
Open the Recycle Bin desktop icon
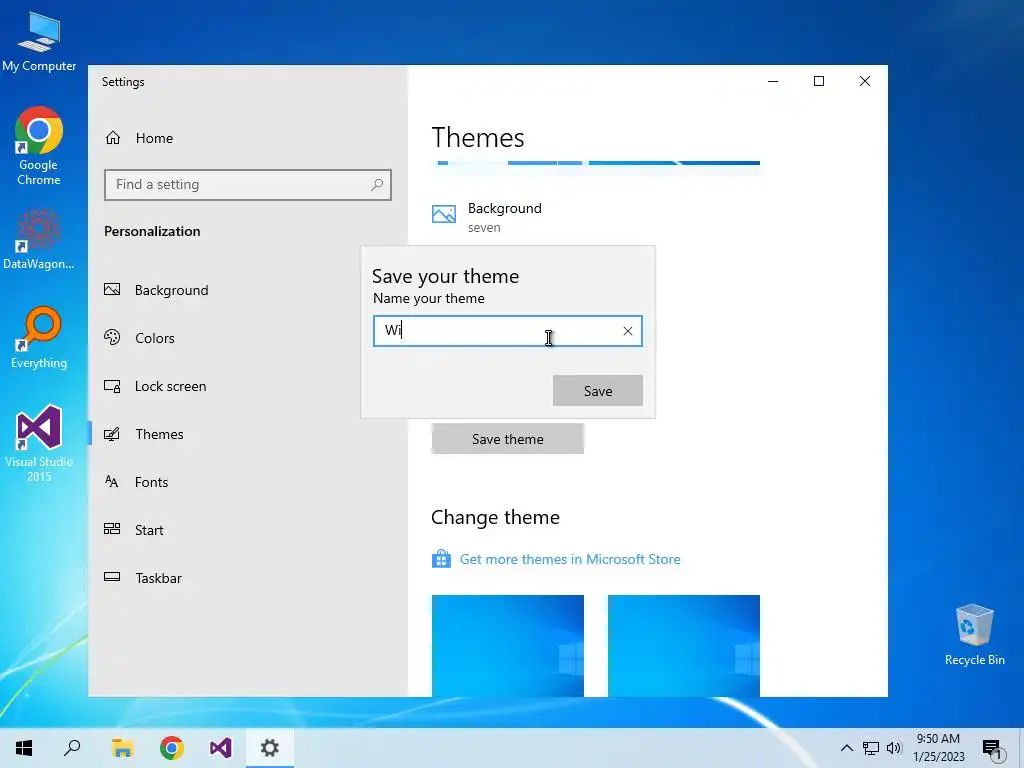pos(974,635)
